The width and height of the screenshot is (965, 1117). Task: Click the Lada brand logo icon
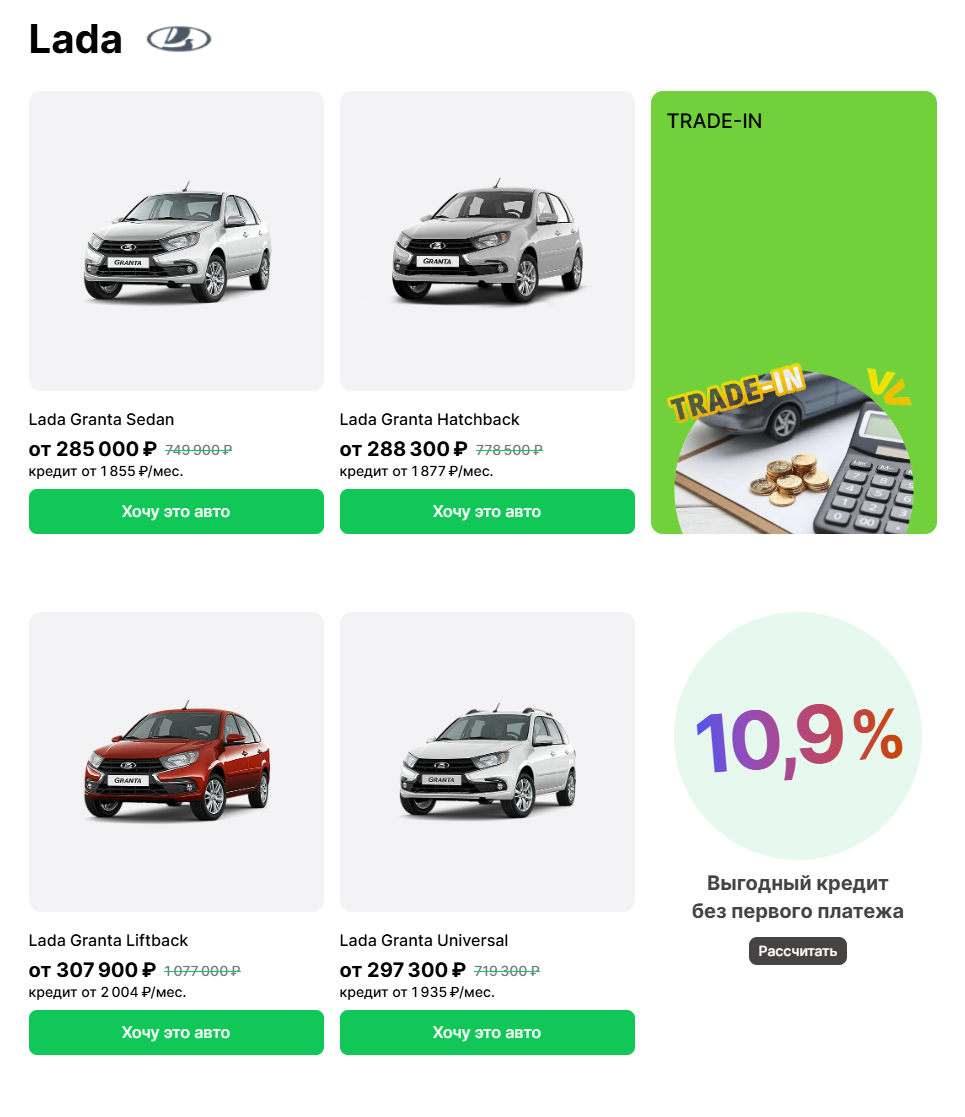(179, 39)
